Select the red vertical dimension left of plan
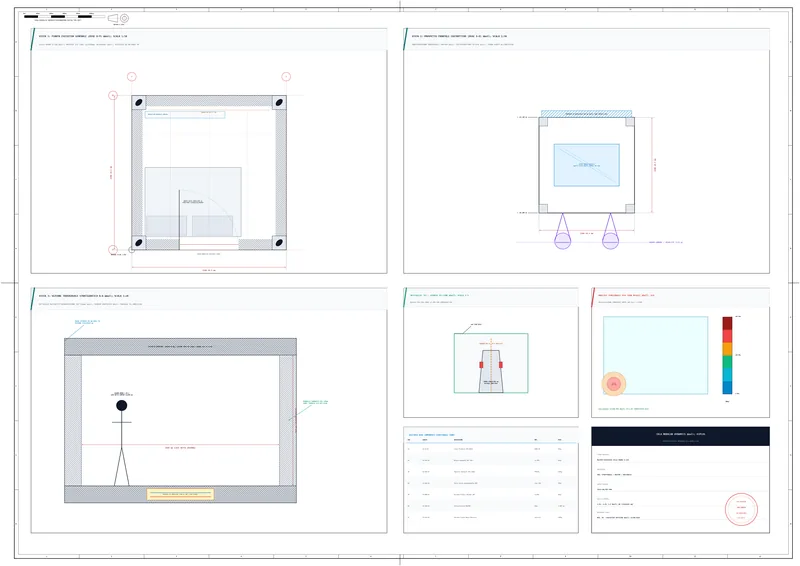Image resolution: width=800 pixels, height=566 pixels. point(114,173)
